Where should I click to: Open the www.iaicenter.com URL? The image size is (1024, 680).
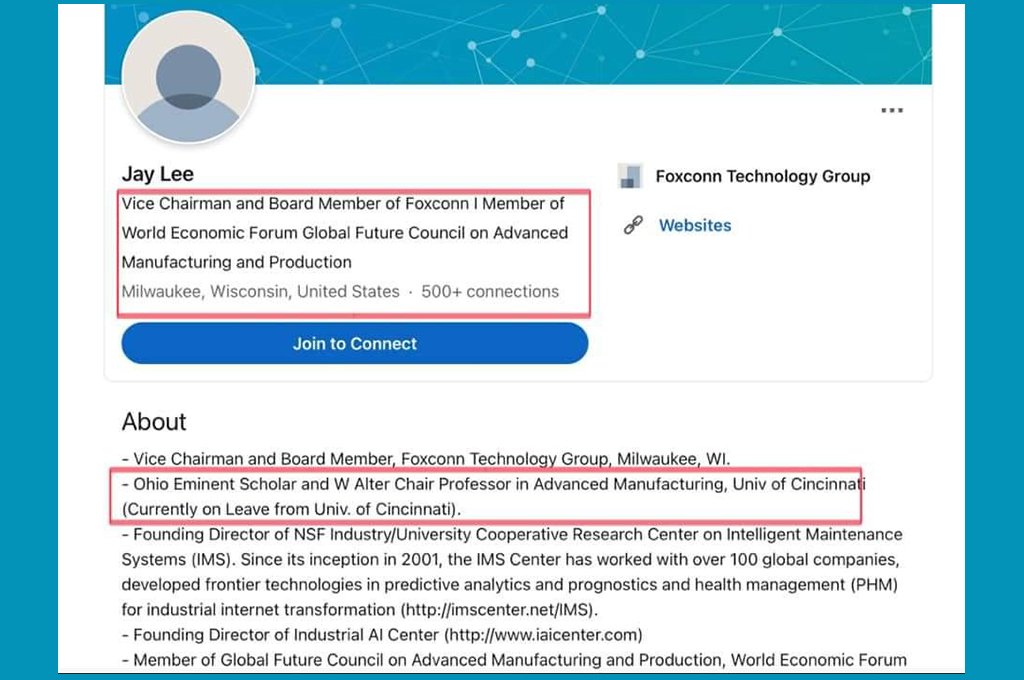(x=544, y=634)
